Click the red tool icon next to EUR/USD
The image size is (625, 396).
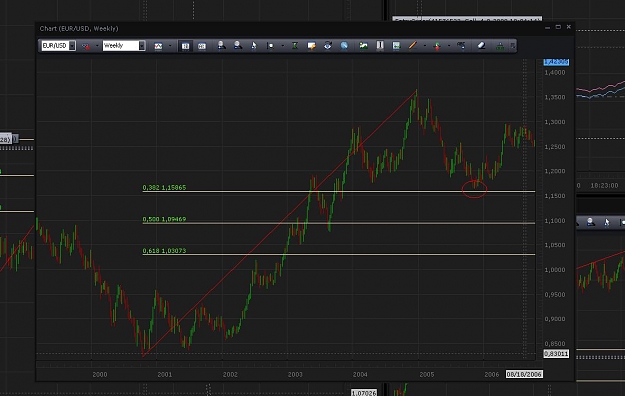point(86,46)
